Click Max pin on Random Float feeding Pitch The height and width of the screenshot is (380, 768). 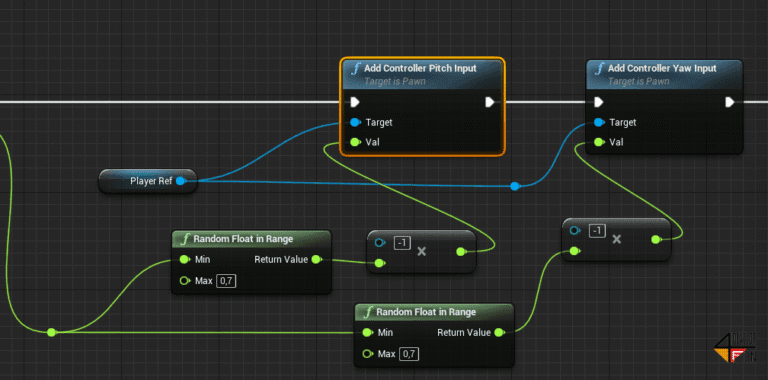click(x=185, y=281)
